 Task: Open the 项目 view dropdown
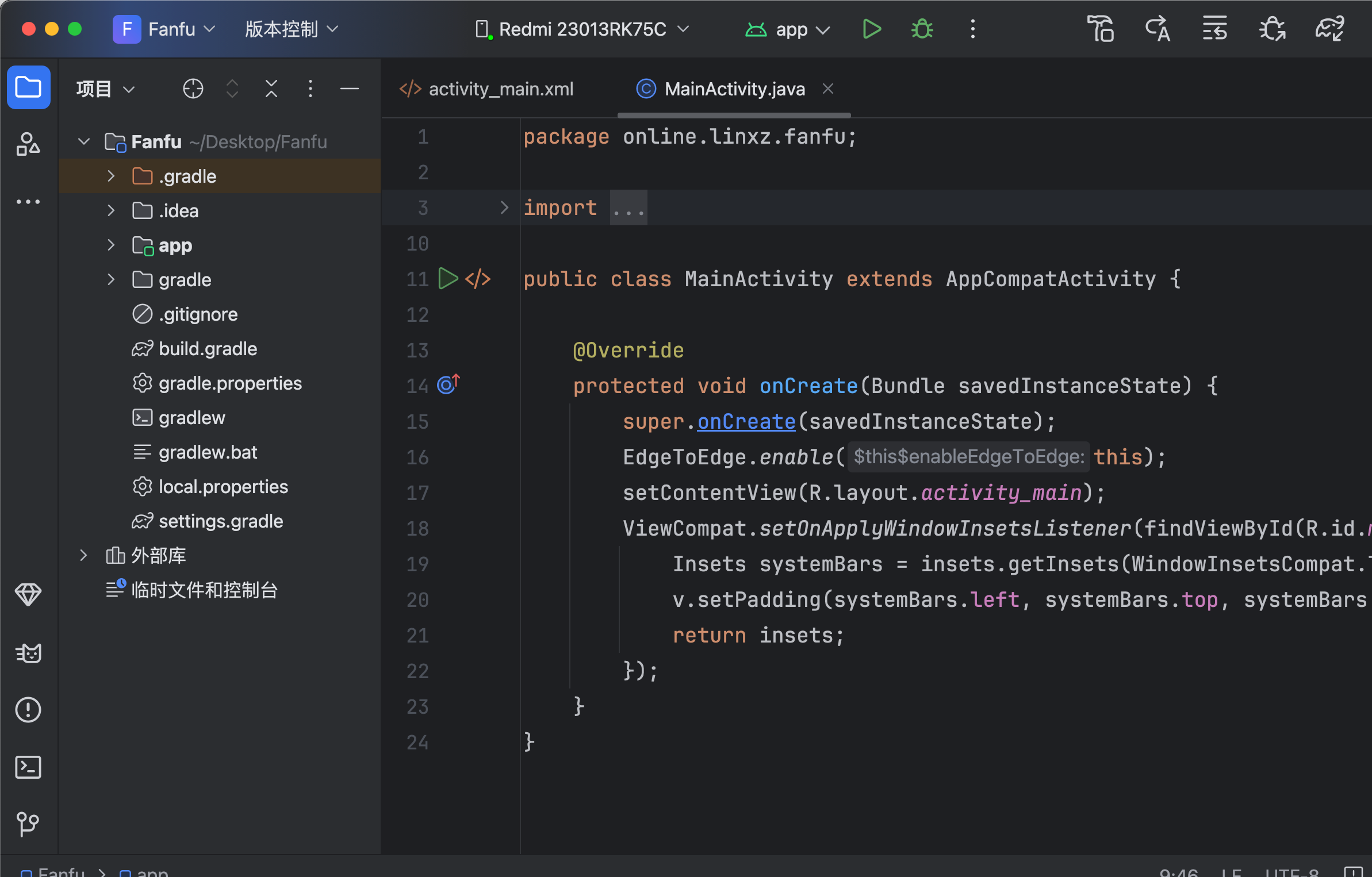(x=106, y=89)
